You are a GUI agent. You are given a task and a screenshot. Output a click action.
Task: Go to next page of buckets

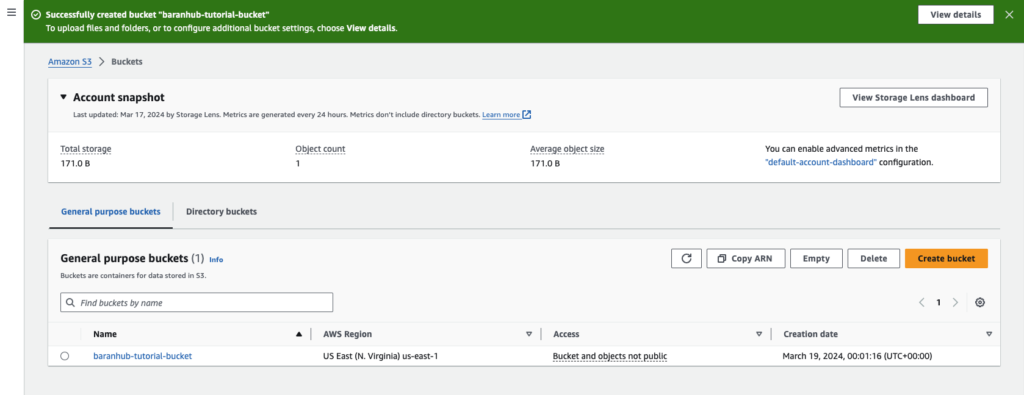(955, 303)
